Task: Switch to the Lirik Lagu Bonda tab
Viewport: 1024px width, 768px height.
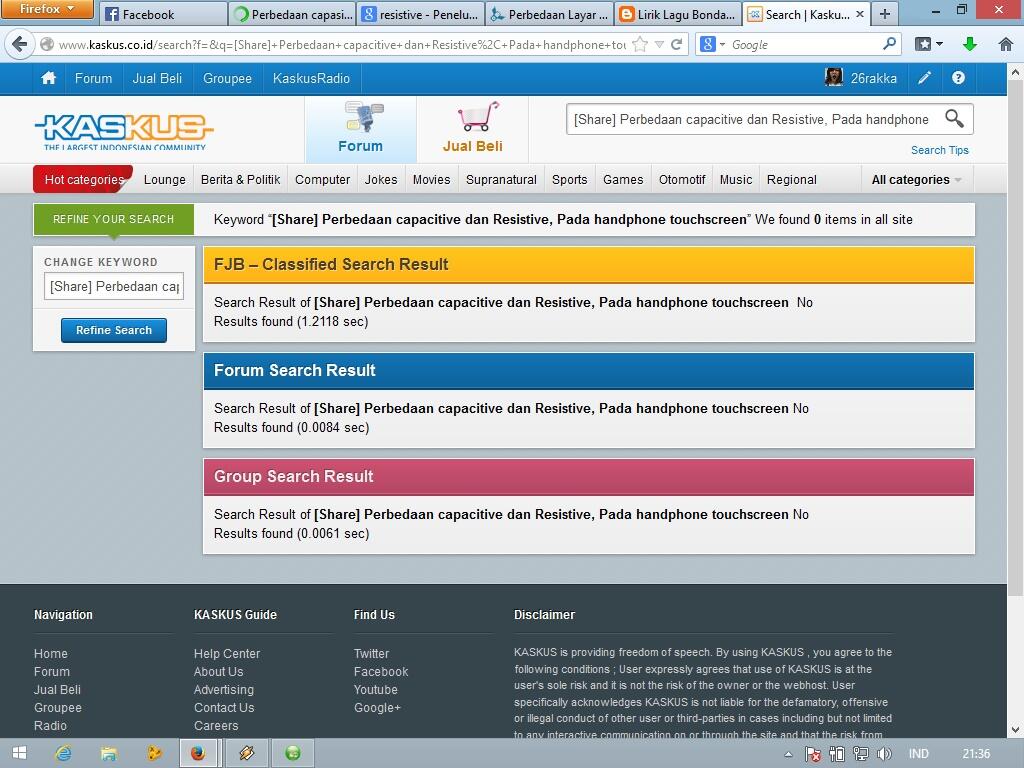Action: click(x=678, y=14)
